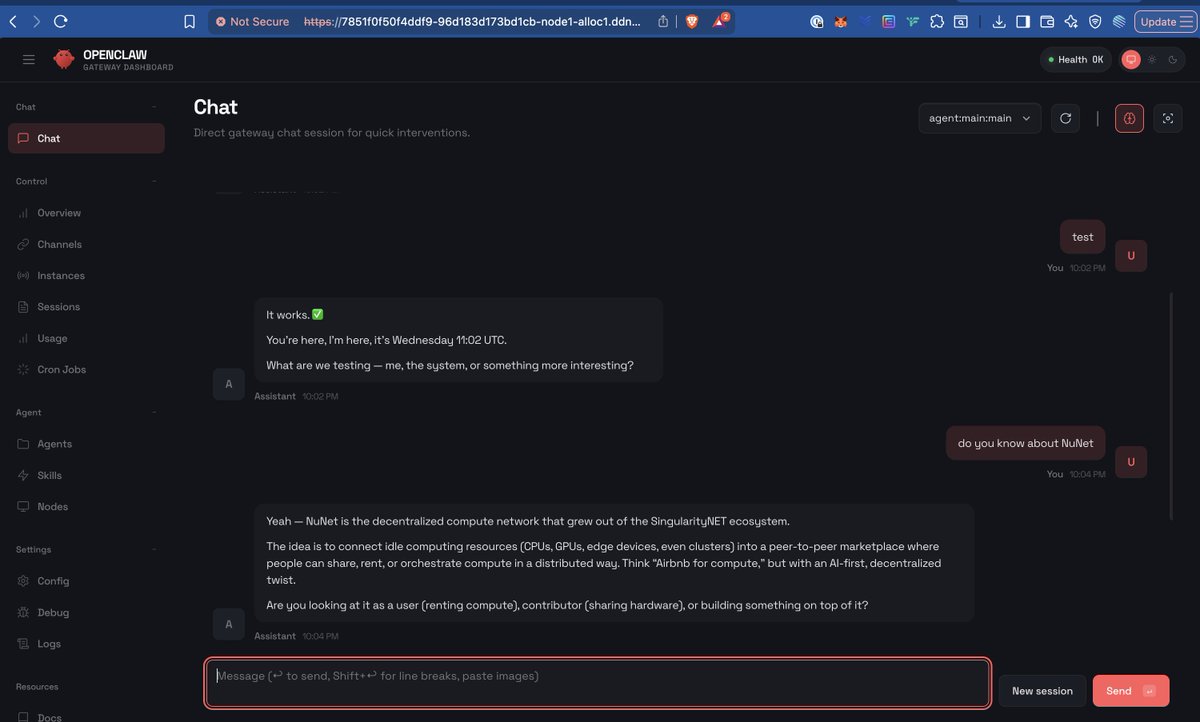Open Docs under Resources
Viewport: 1200px width, 722px height.
[x=86, y=716]
